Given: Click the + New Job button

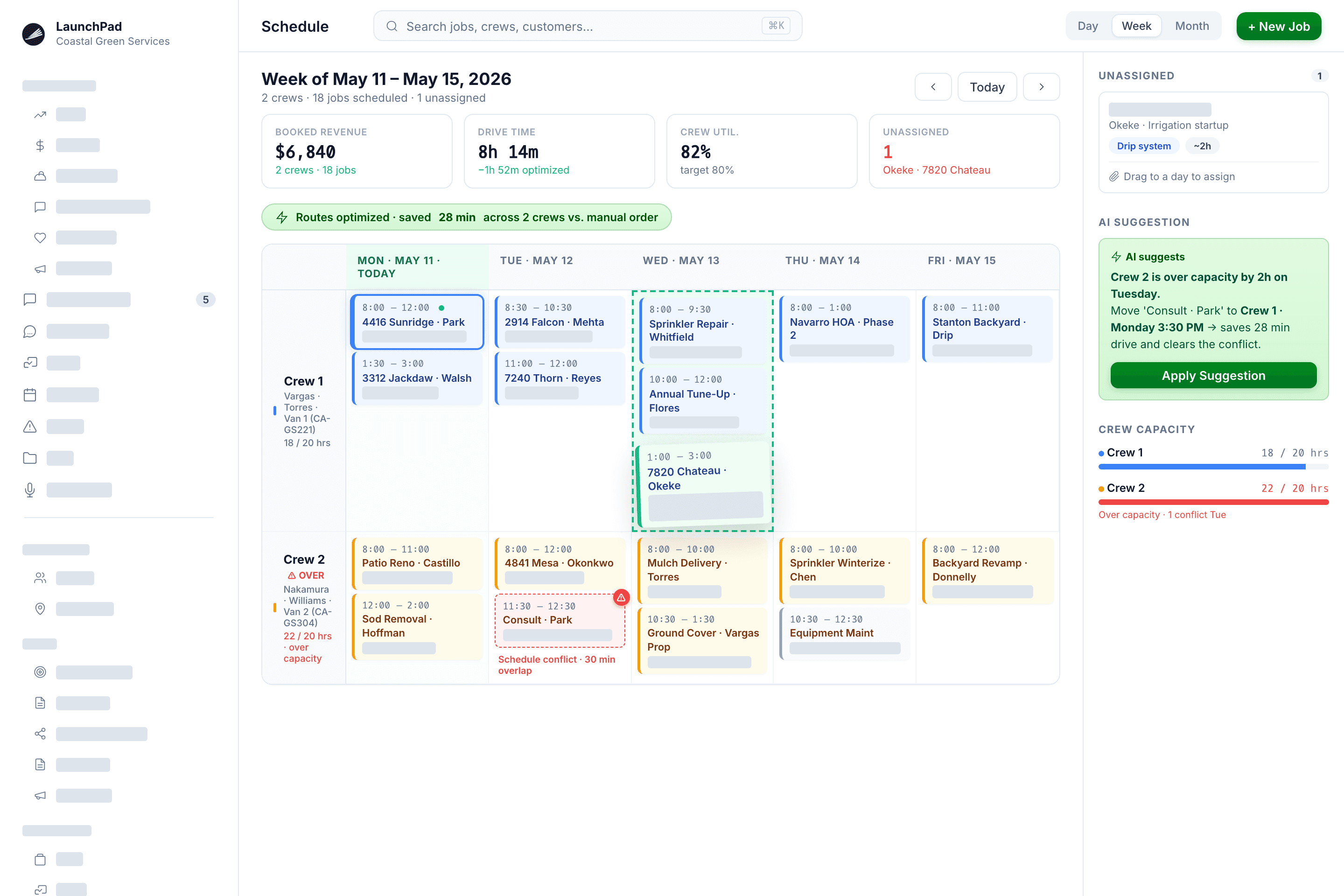Looking at the screenshot, I should point(1278,26).
